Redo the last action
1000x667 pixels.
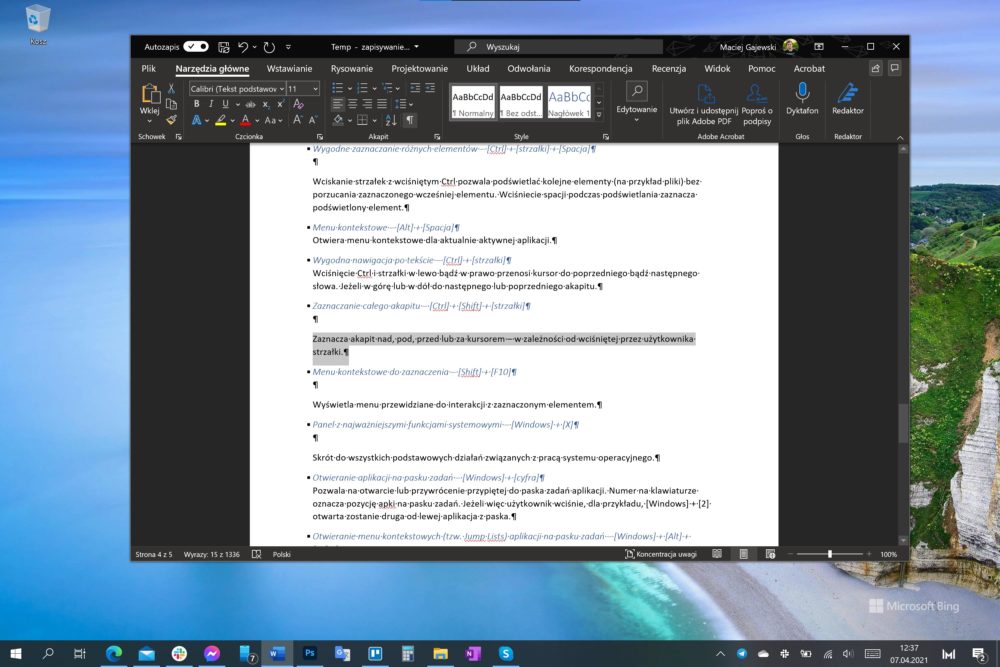269,47
